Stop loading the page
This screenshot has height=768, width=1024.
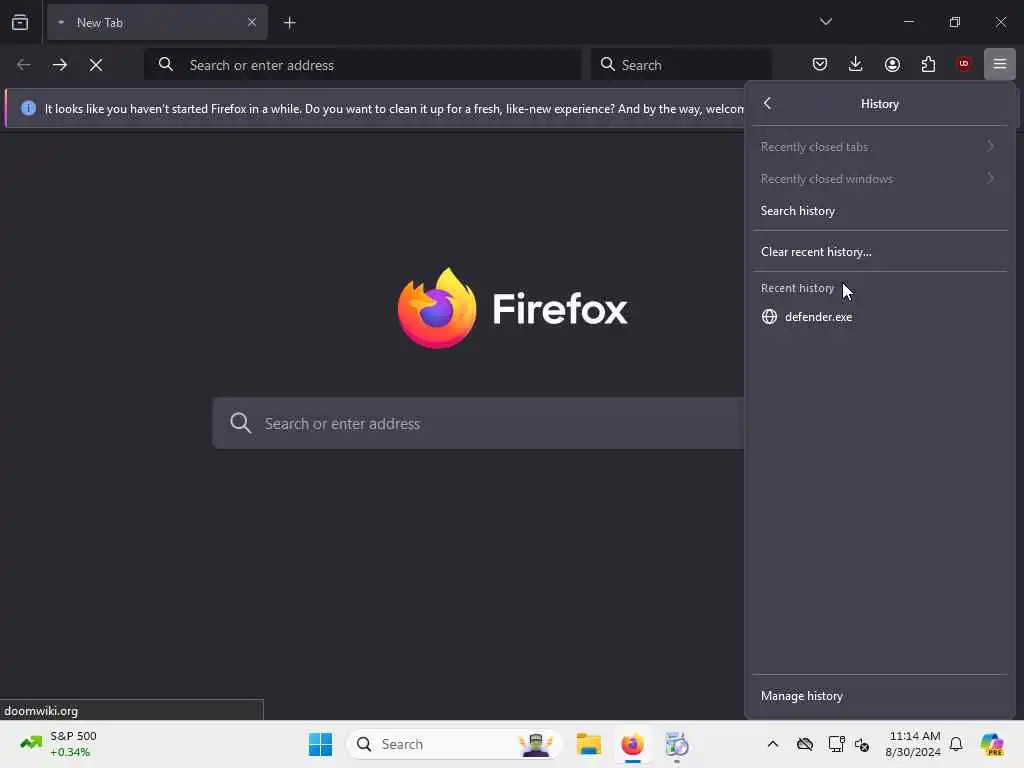click(x=96, y=65)
